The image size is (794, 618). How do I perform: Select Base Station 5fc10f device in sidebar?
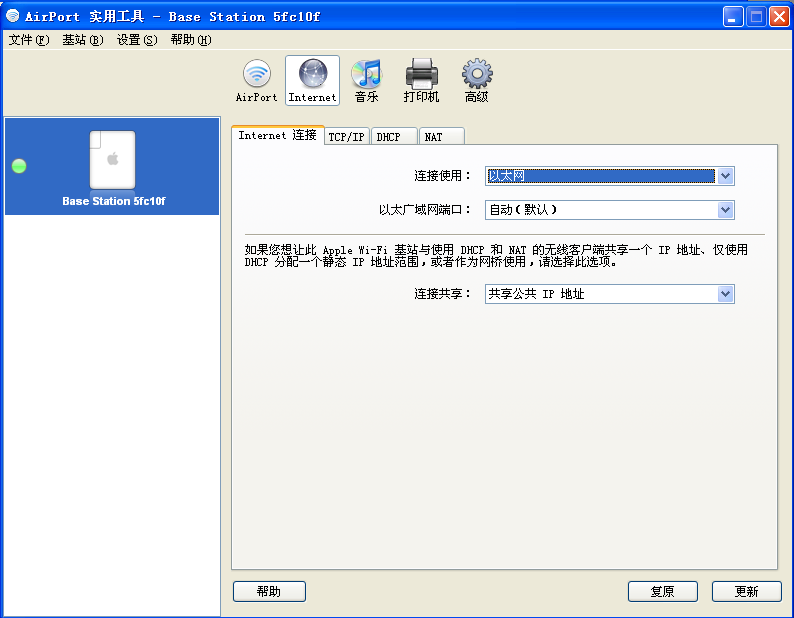[112, 166]
